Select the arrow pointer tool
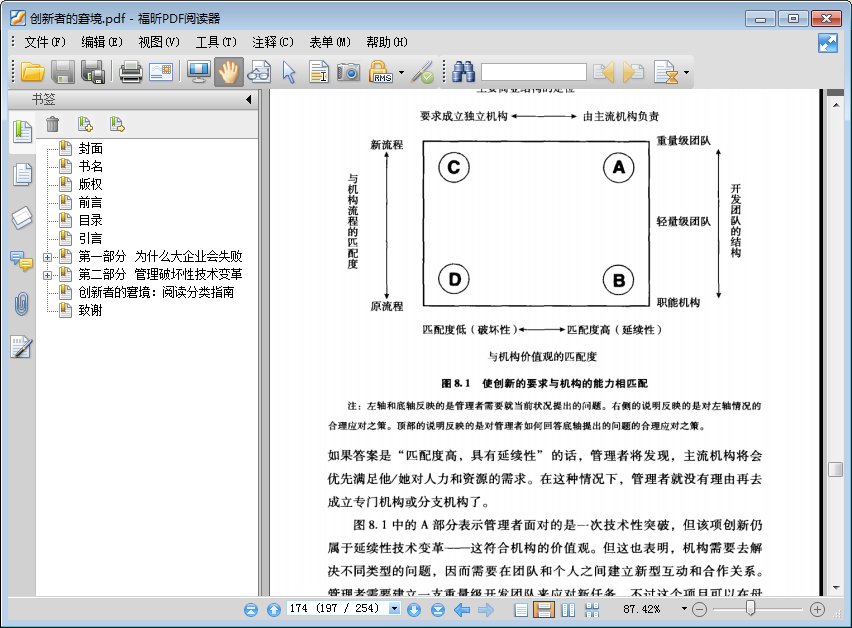The height and width of the screenshot is (628, 852). [289, 72]
